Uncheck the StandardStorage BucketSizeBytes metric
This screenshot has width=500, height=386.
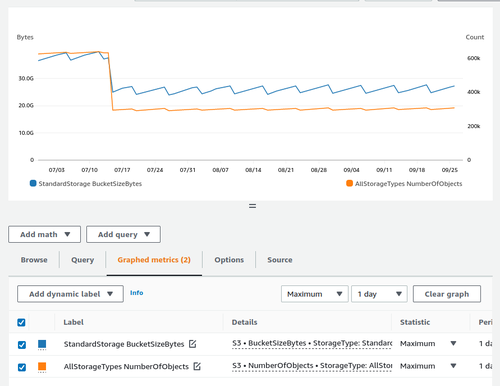[22, 345]
